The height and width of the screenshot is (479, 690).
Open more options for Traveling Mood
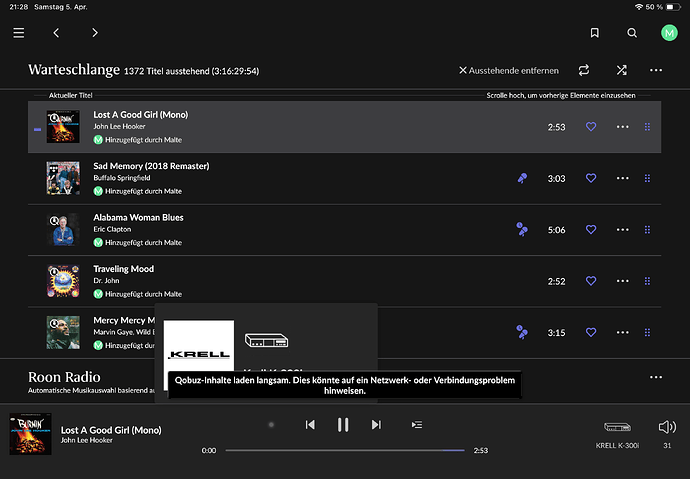coord(622,281)
